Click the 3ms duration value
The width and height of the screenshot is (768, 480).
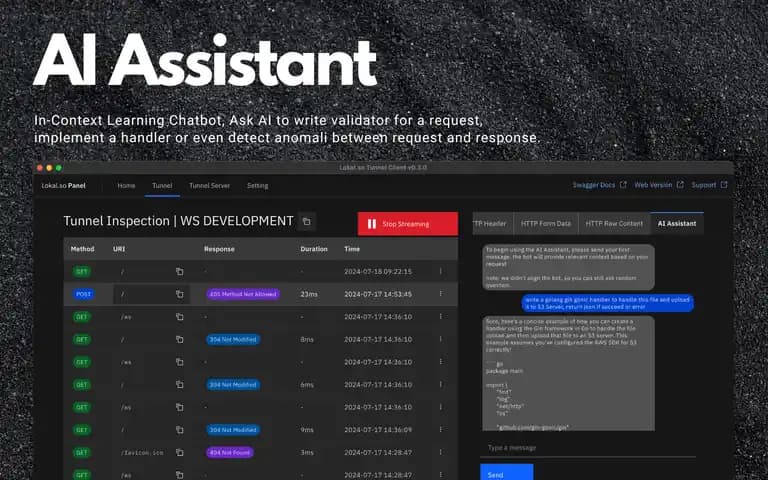pyautogui.click(x=307, y=452)
